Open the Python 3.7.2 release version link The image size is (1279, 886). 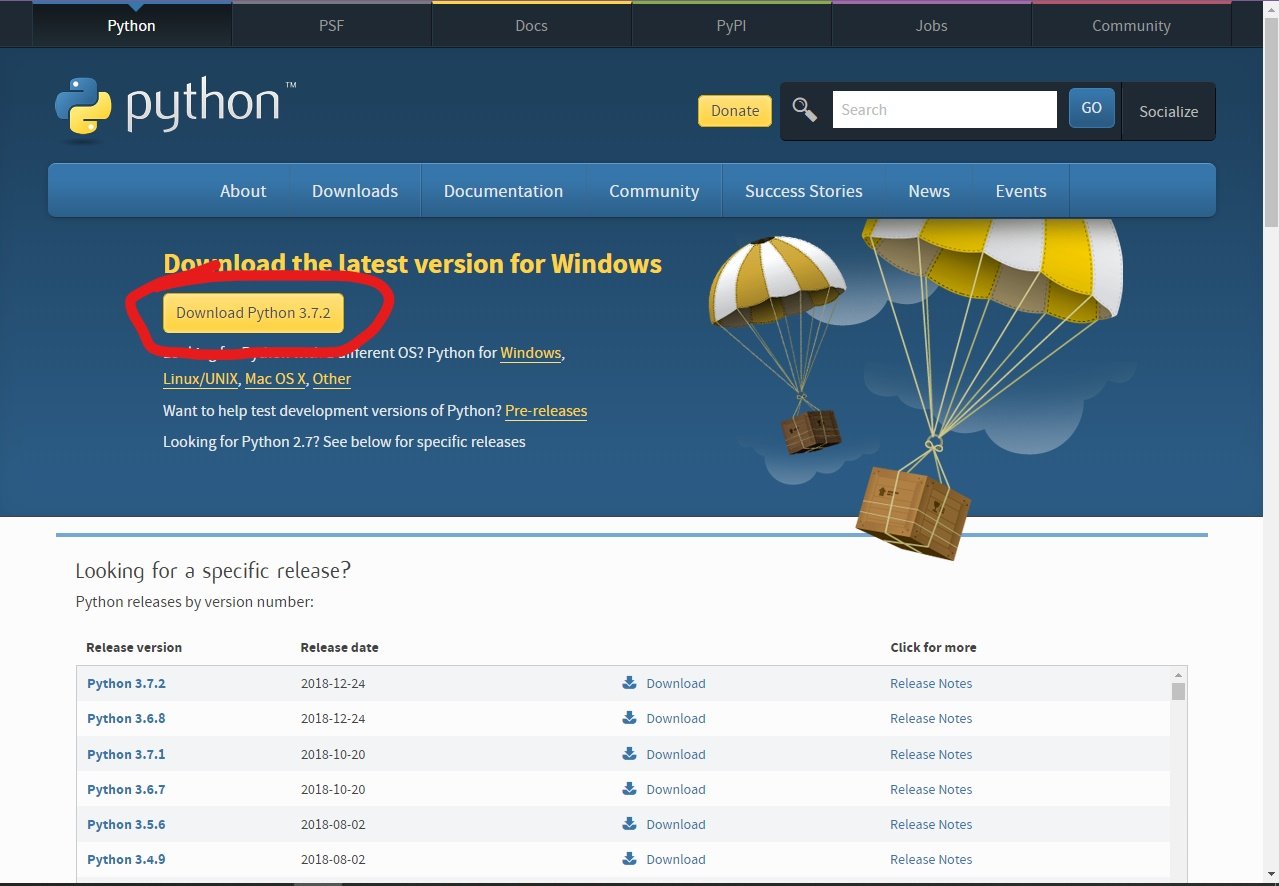(126, 683)
